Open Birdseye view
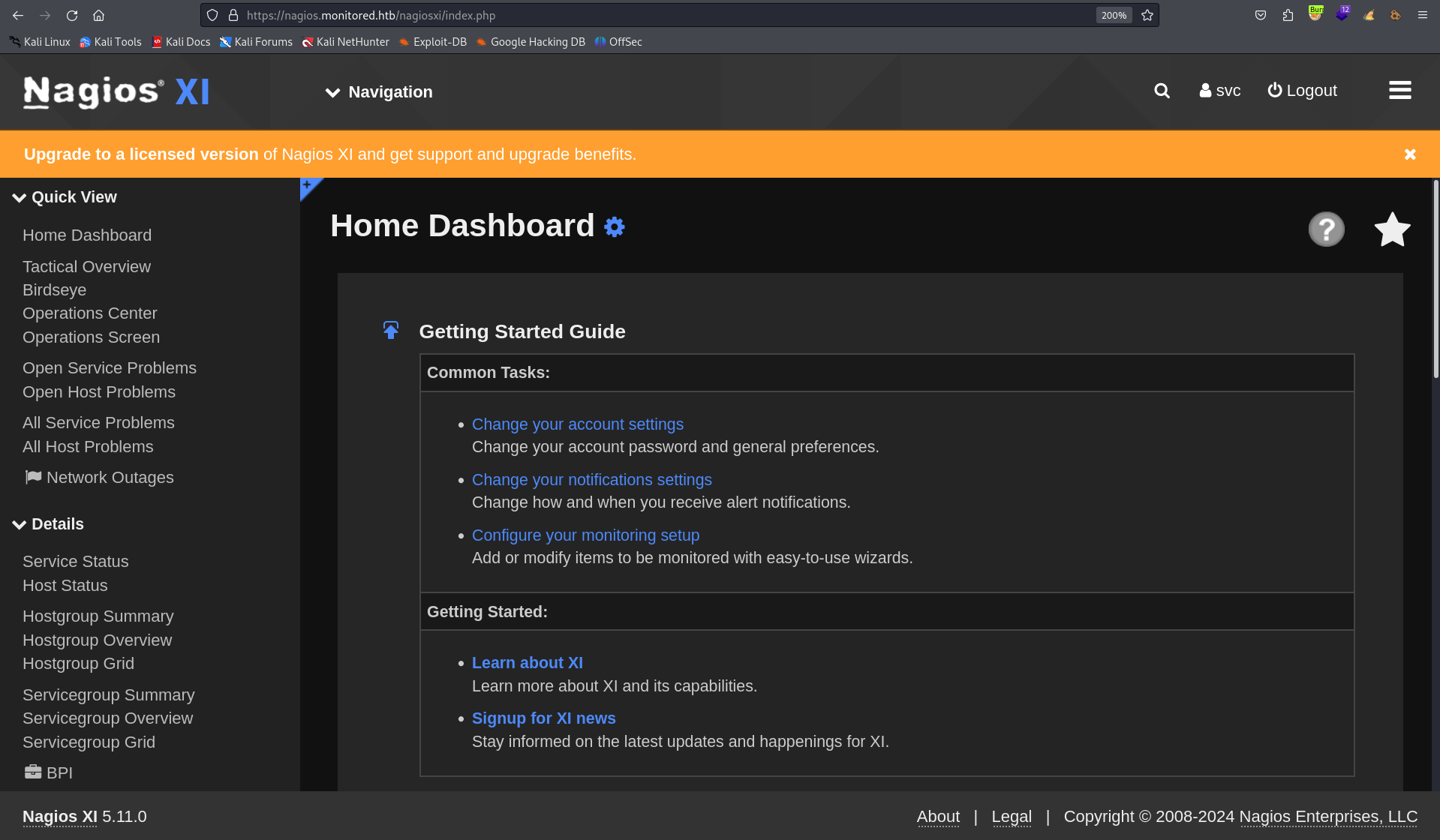Image resolution: width=1440 pixels, height=840 pixels. pyautogui.click(x=54, y=290)
